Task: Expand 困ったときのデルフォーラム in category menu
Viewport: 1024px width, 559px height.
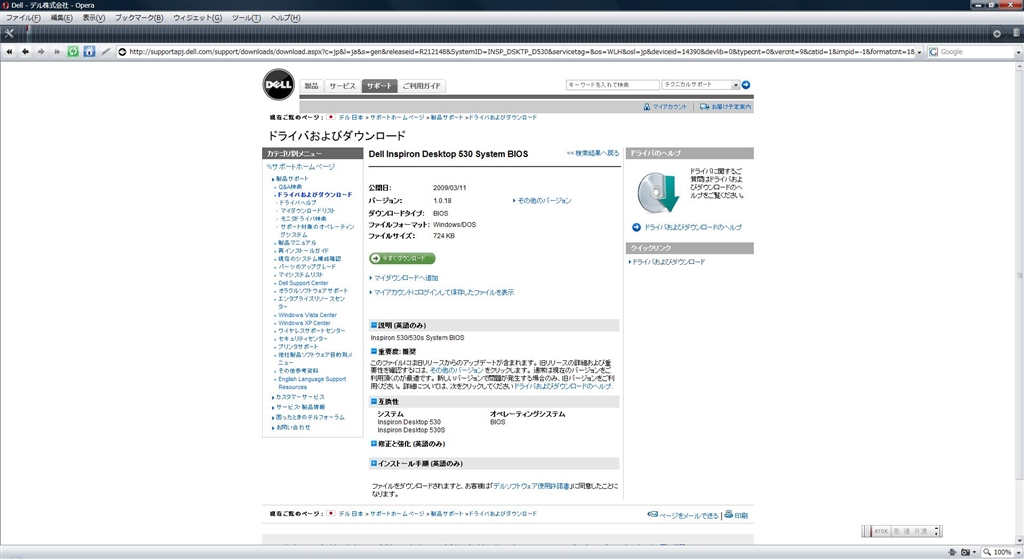Action: click(308, 417)
